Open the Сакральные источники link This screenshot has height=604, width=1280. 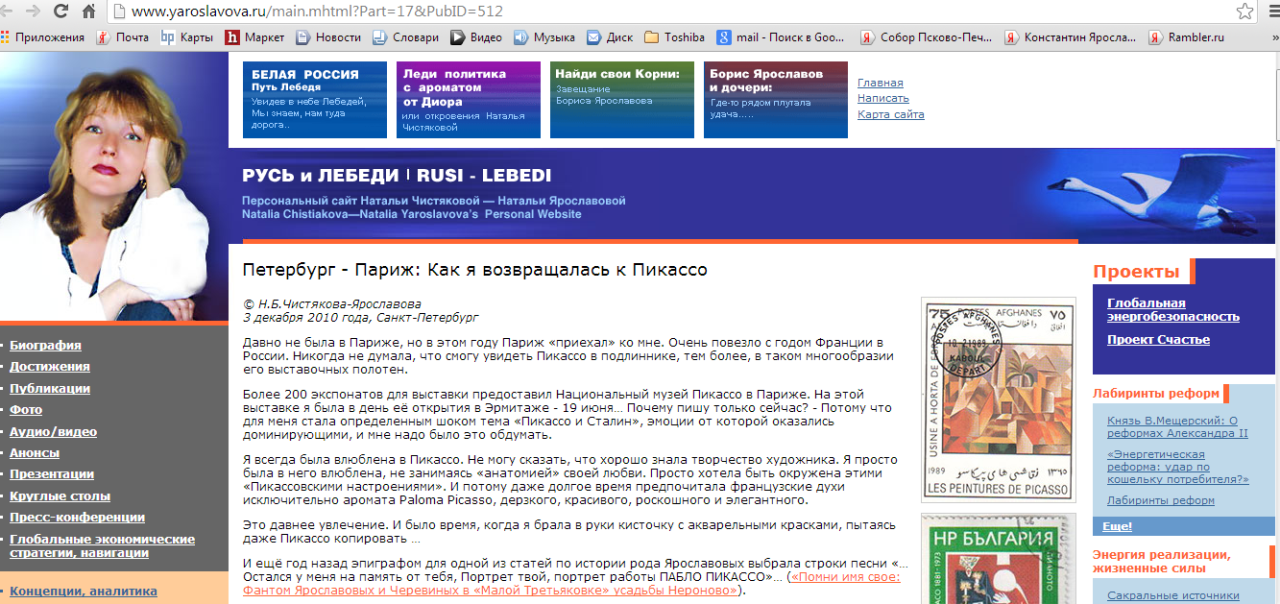pos(1173,596)
